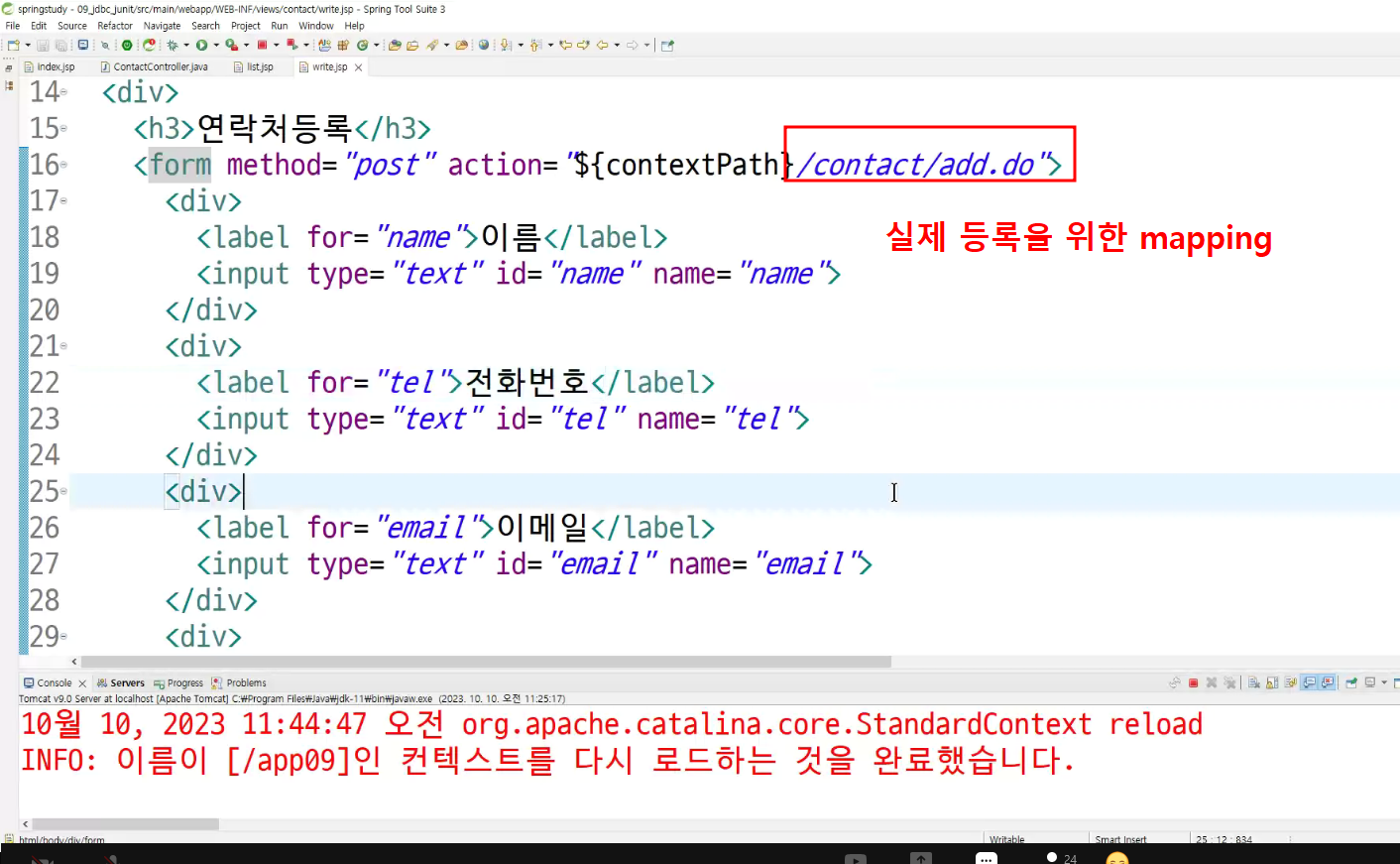
Task: Click the console Pin Console icon
Action: [x=1351, y=682]
